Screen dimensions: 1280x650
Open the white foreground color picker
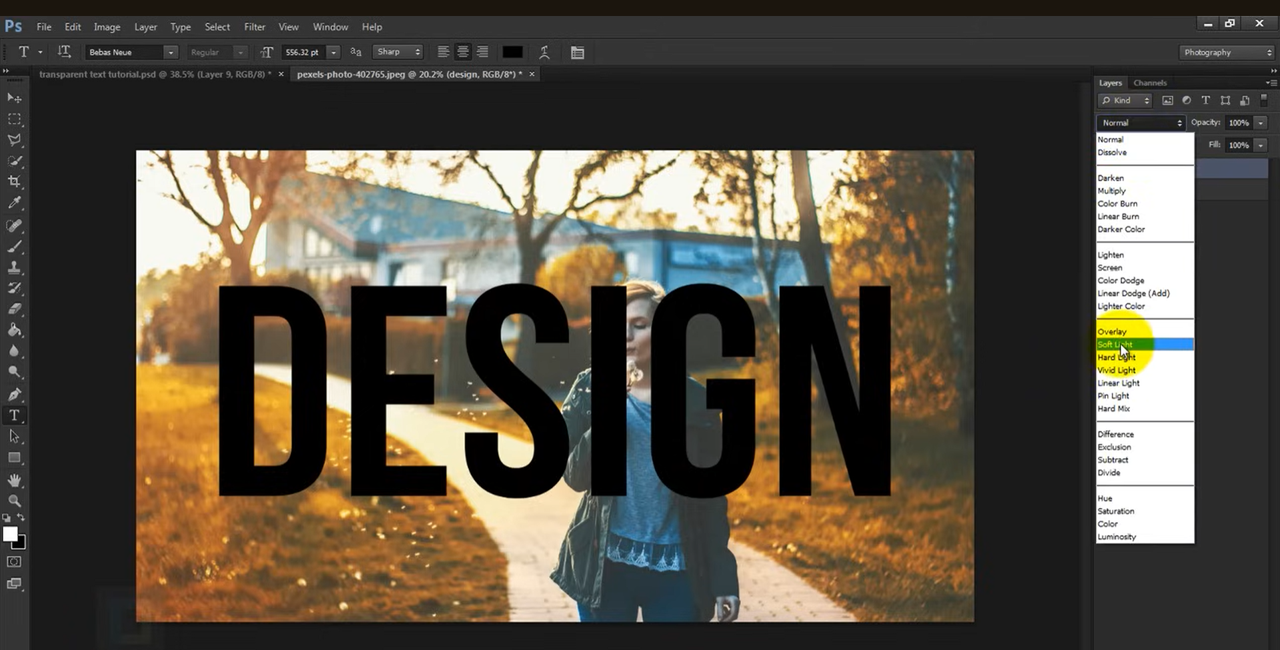click(10, 534)
